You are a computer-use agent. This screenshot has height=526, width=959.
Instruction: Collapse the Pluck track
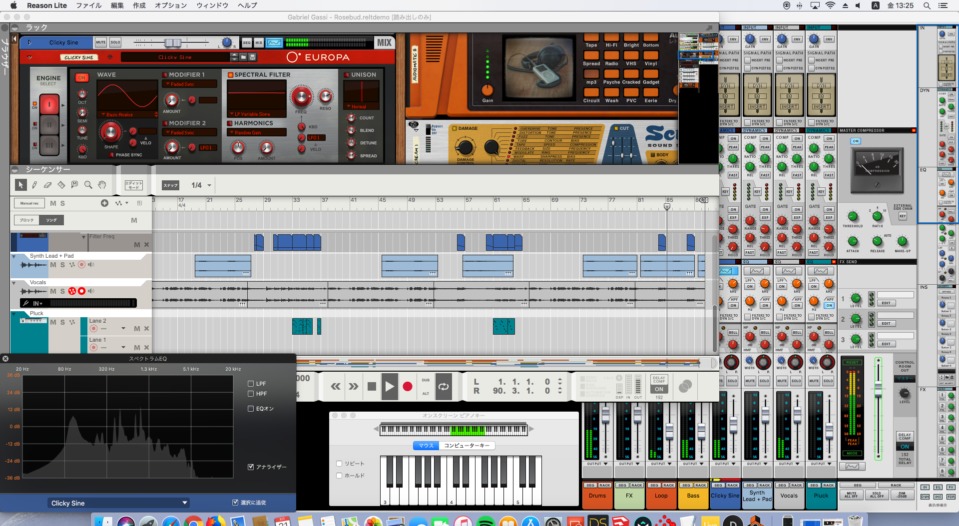(x=14, y=313)
